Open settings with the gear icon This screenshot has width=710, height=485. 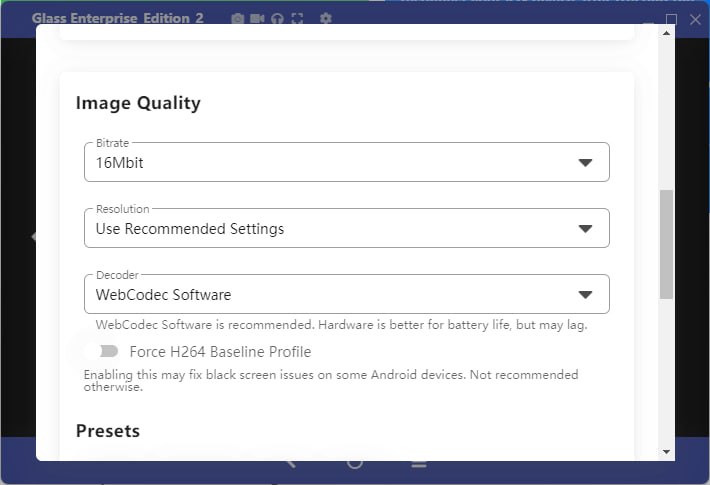[x=326, y=18]
